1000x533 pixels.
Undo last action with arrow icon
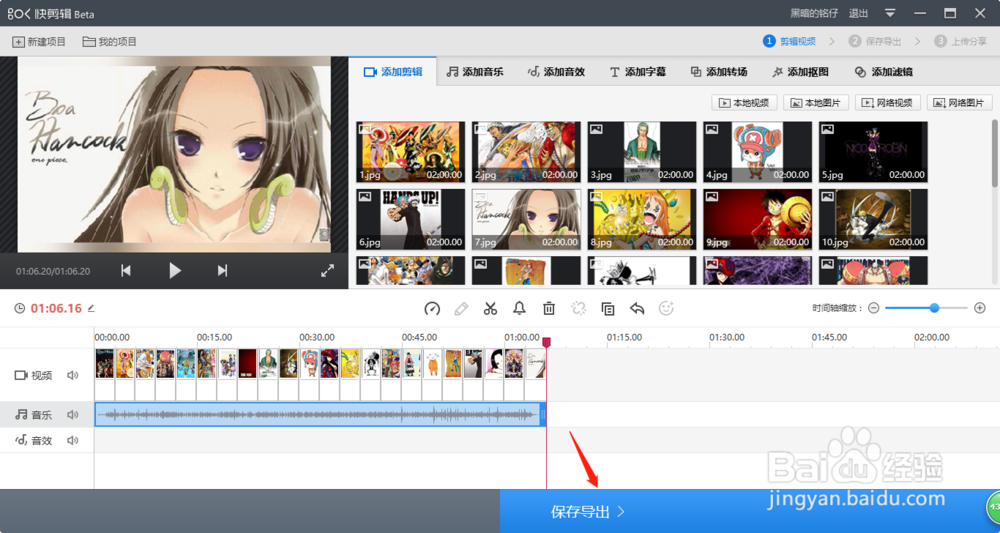(x=637, y=309)
